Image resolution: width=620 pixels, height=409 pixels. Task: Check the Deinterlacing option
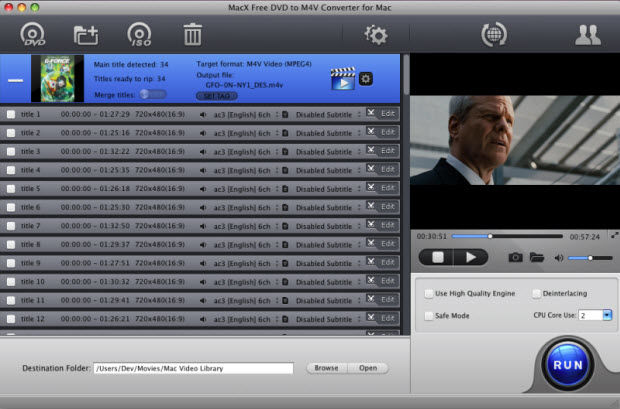536,293
